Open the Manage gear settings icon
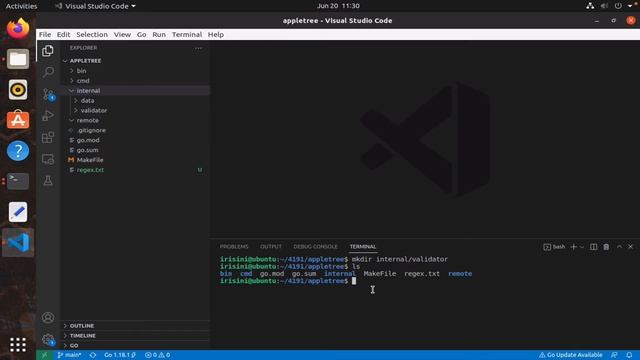The width and height of the screenshot is (640, 360). click(48, 339)
